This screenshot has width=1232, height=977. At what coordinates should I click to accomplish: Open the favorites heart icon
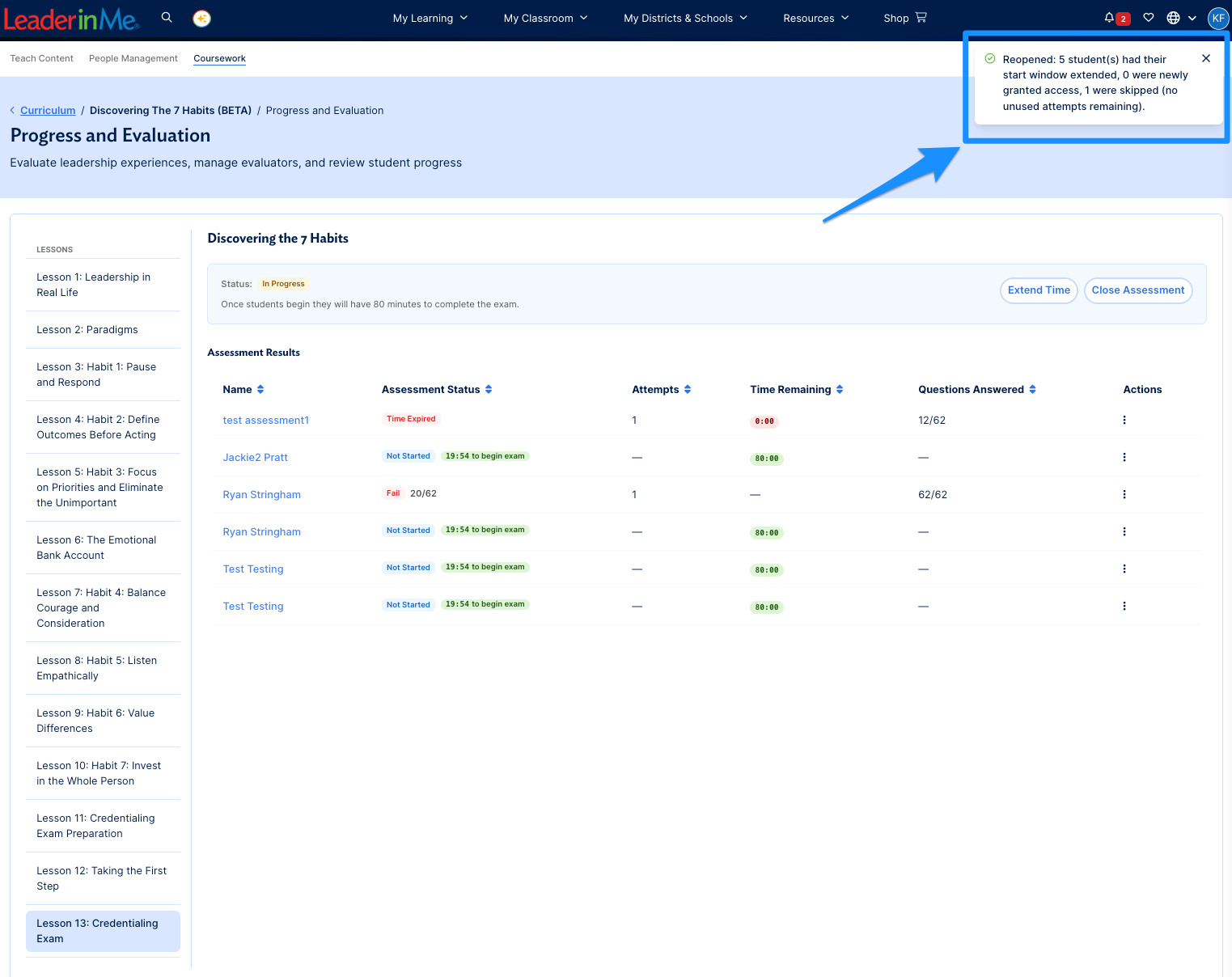pos(1149,17)
